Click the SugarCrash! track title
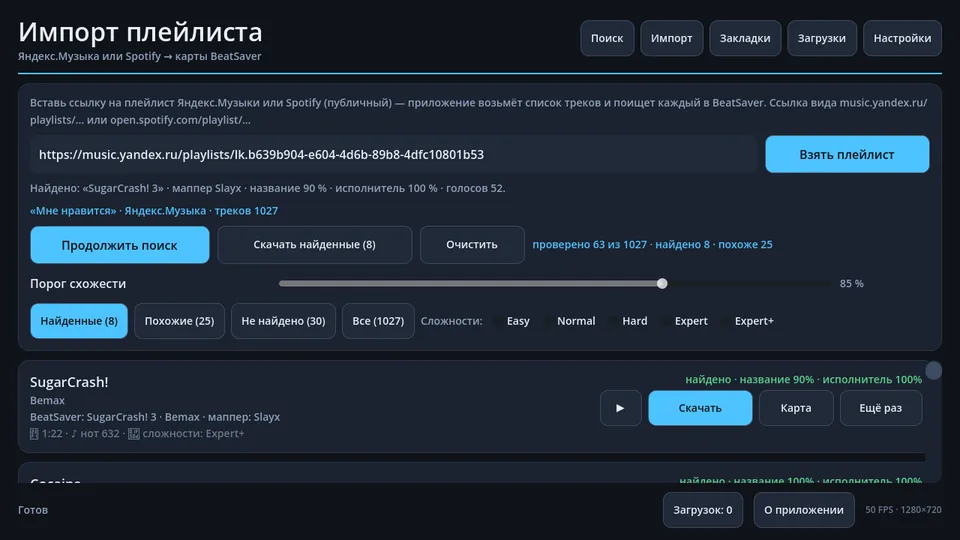The width and height of the screenshot is (960, 540). point(69,382)
